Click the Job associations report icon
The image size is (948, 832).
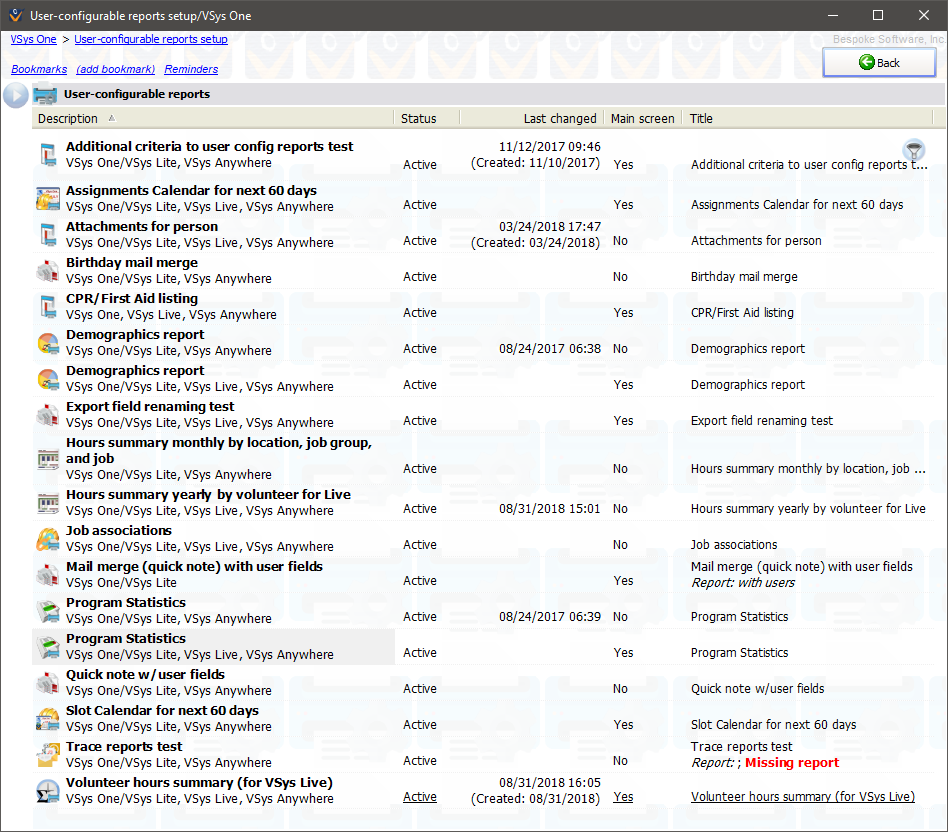48,538
